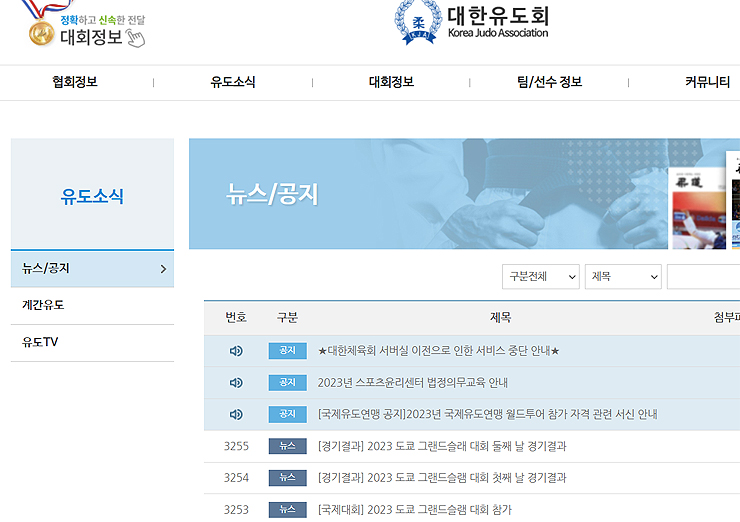Open 도쿄 그랜드슬램 둘째 날 경기결과
The width and height of the screenshot is (740, 522).
(x=442, y=446)
